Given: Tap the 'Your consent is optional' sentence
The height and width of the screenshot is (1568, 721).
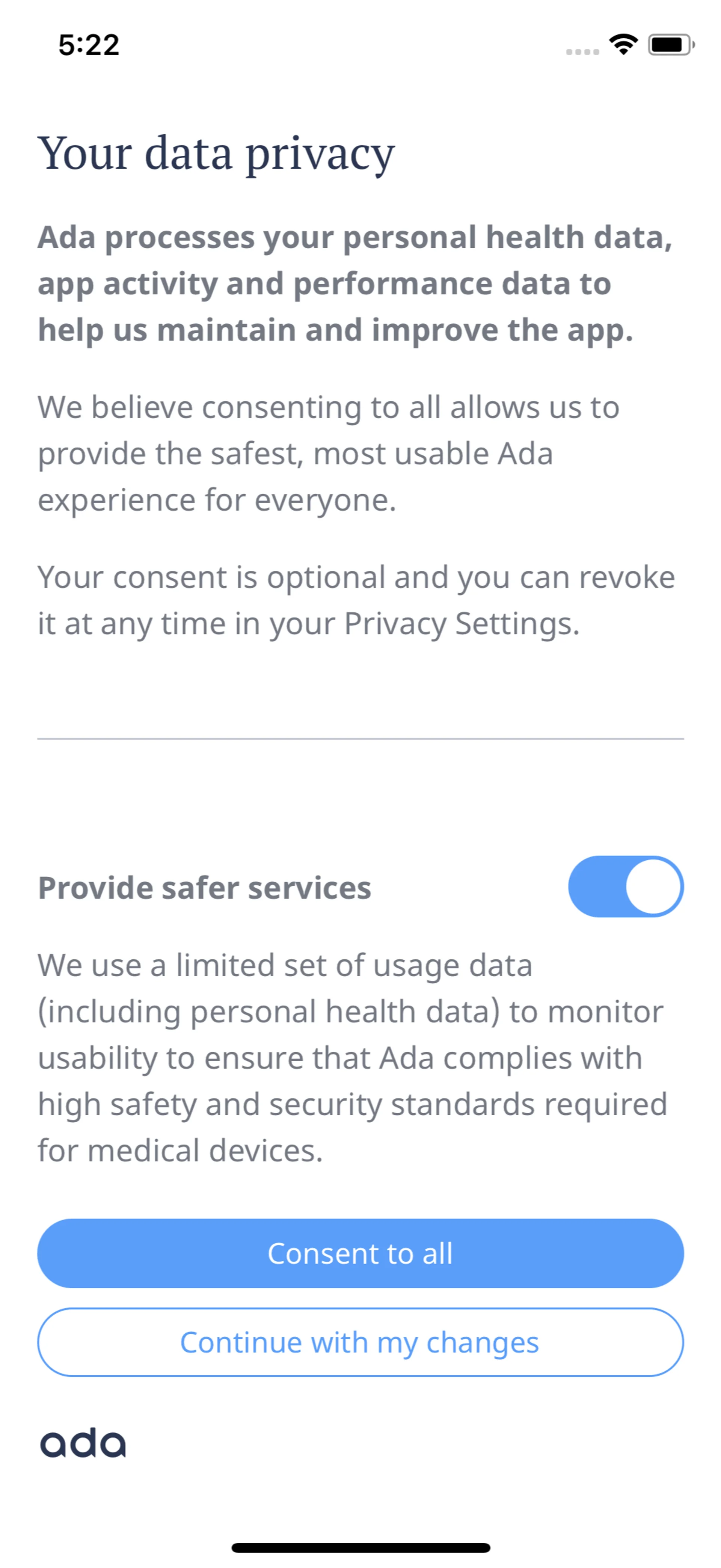Looking at the screenshot, I should 356,577.
